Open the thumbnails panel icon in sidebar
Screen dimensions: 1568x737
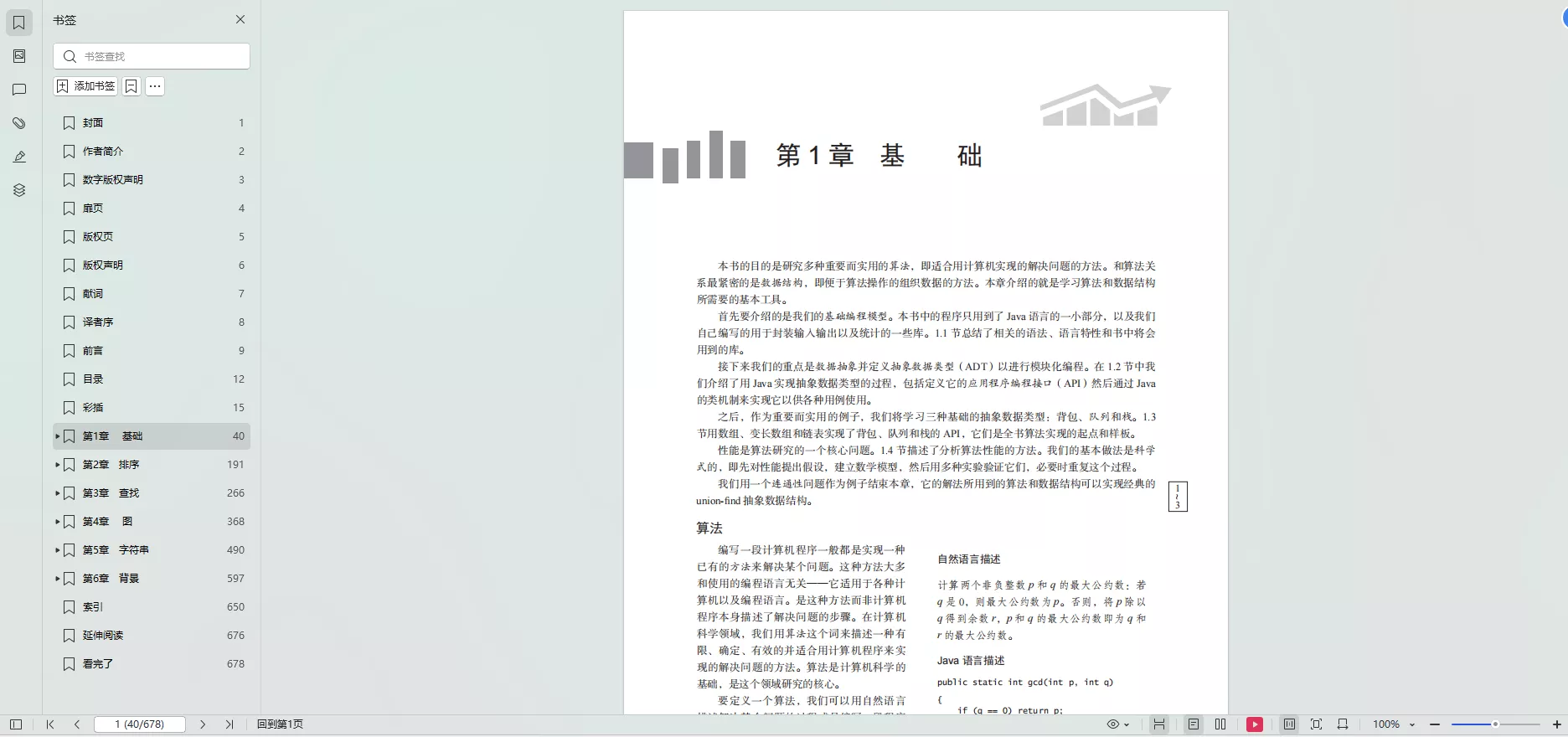click(x=19, y=56)
